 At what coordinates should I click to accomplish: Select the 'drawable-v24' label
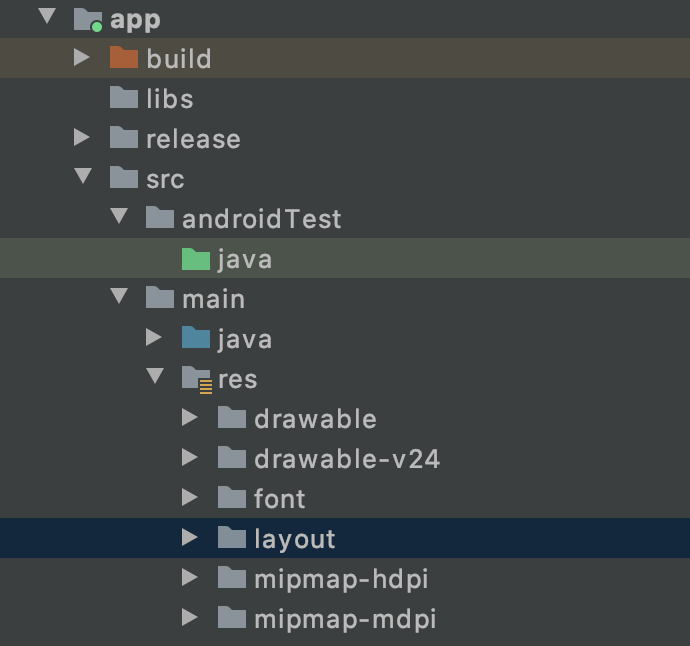coord(347,459)
